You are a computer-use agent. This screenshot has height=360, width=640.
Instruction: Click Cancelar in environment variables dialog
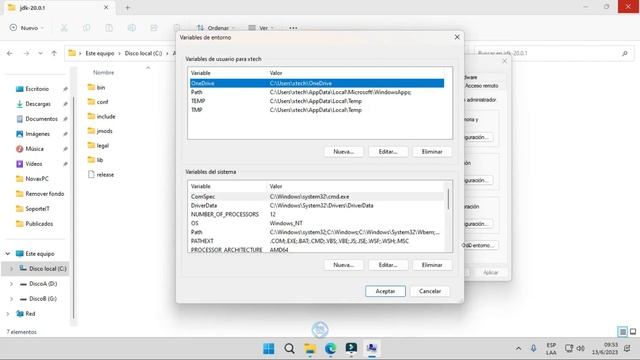pyautogui.click(x=430, y=291)
